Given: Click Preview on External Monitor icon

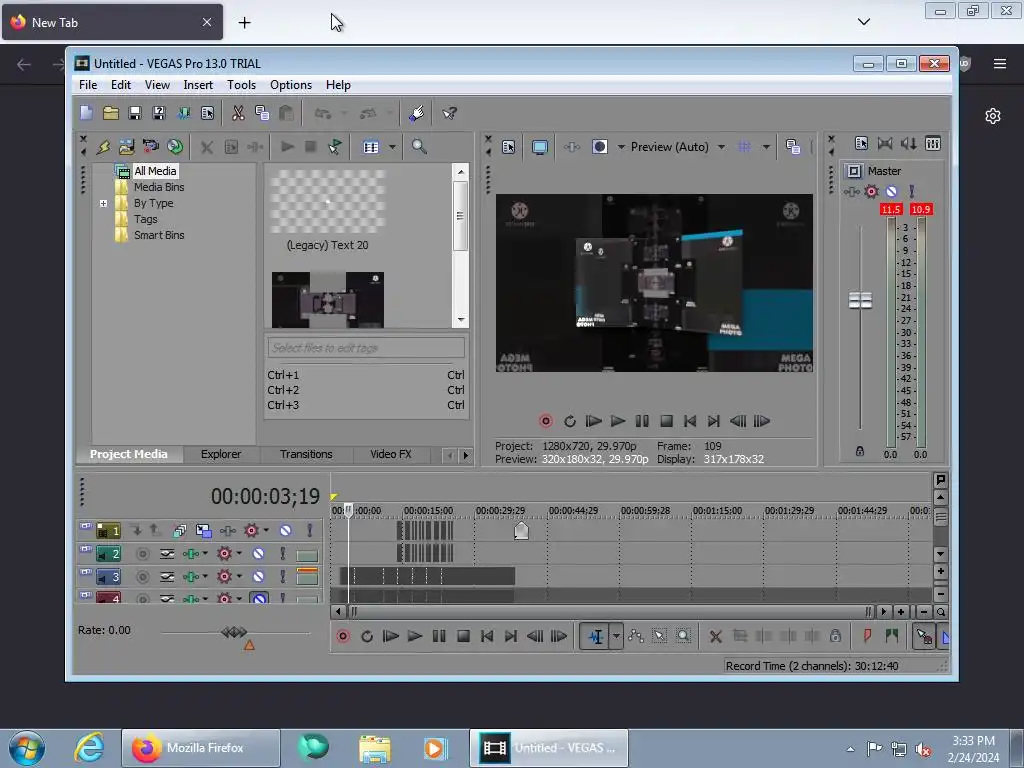Looking at the screenshot, I should (540, 147).
